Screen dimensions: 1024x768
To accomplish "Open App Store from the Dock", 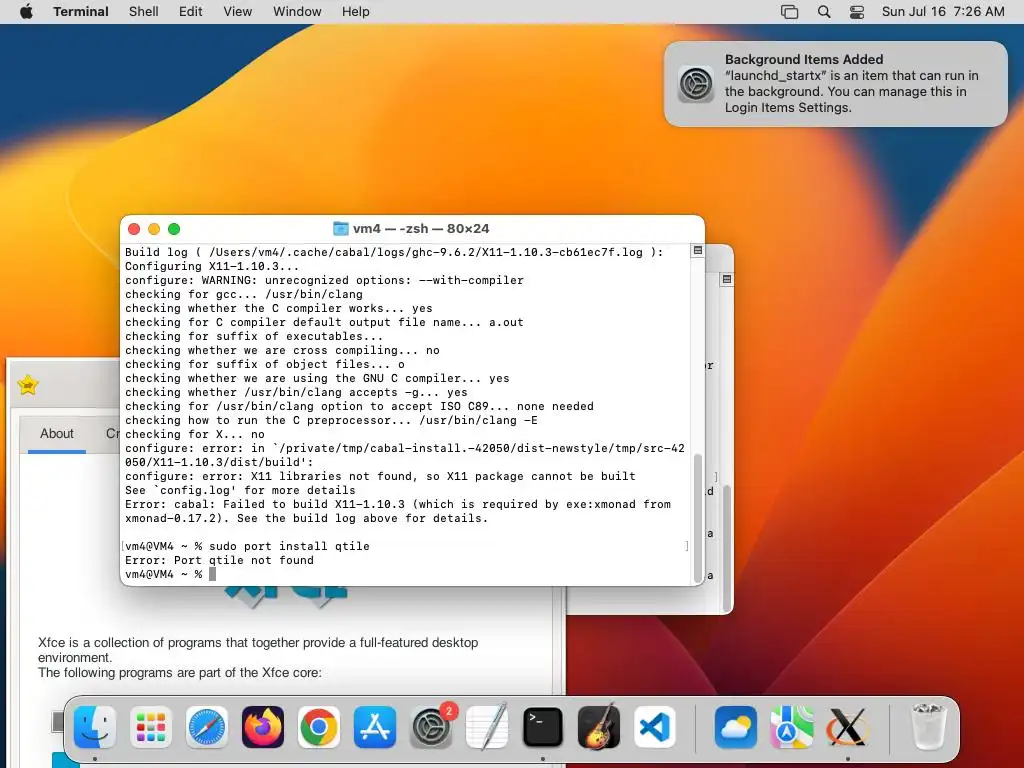I will [x=375, y=727].
